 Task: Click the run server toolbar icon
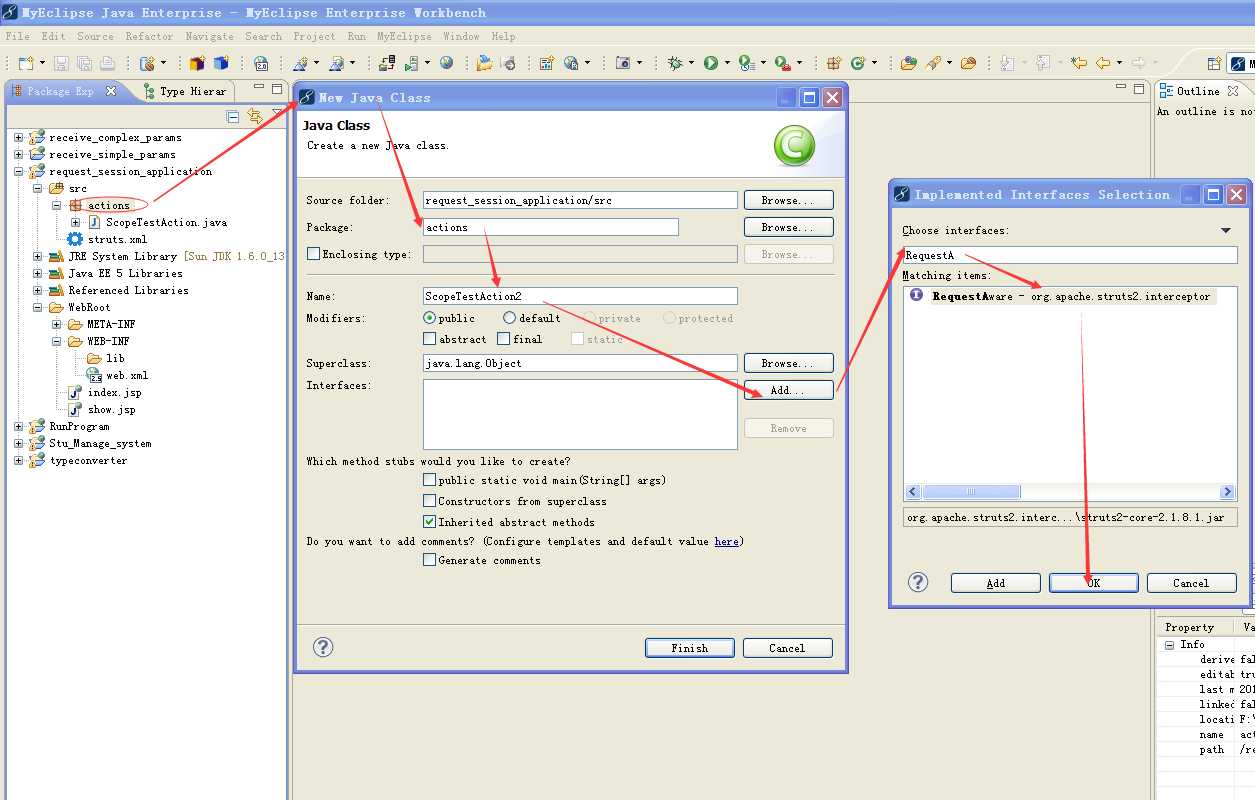click(410, 63)
